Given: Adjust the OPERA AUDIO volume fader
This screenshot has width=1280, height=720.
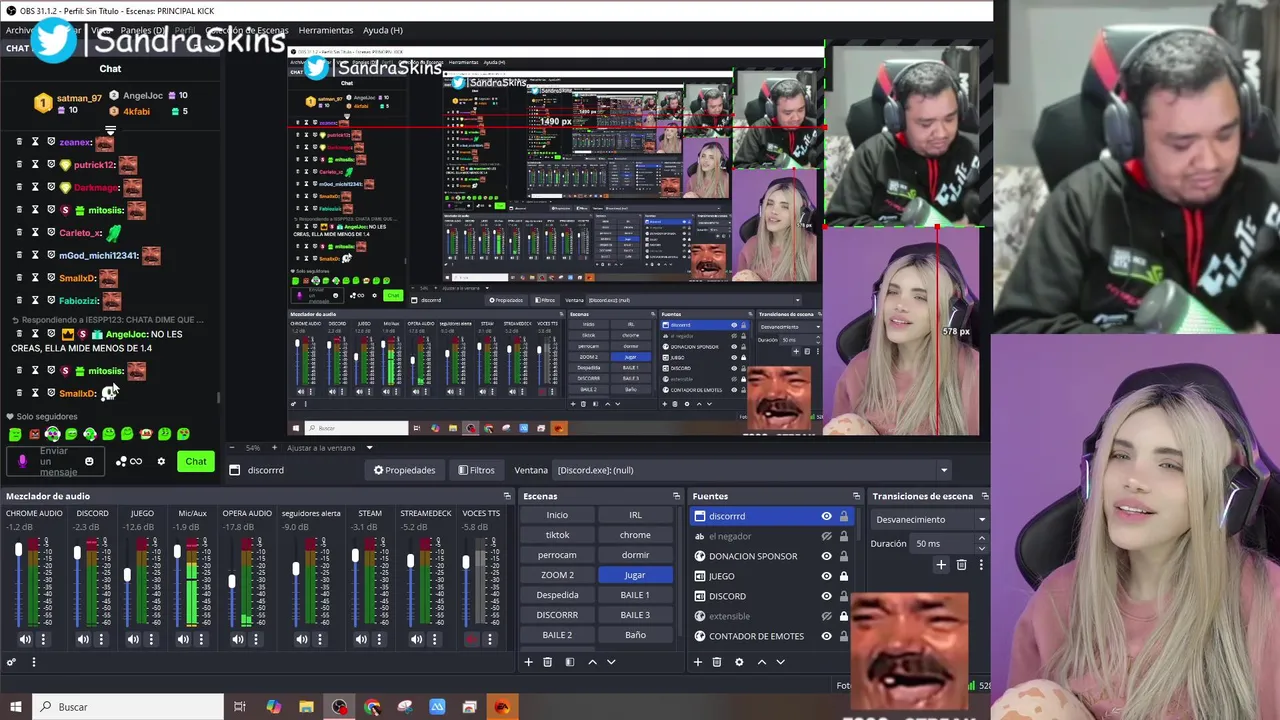Looking at the screenshot, I should point(232,581).
